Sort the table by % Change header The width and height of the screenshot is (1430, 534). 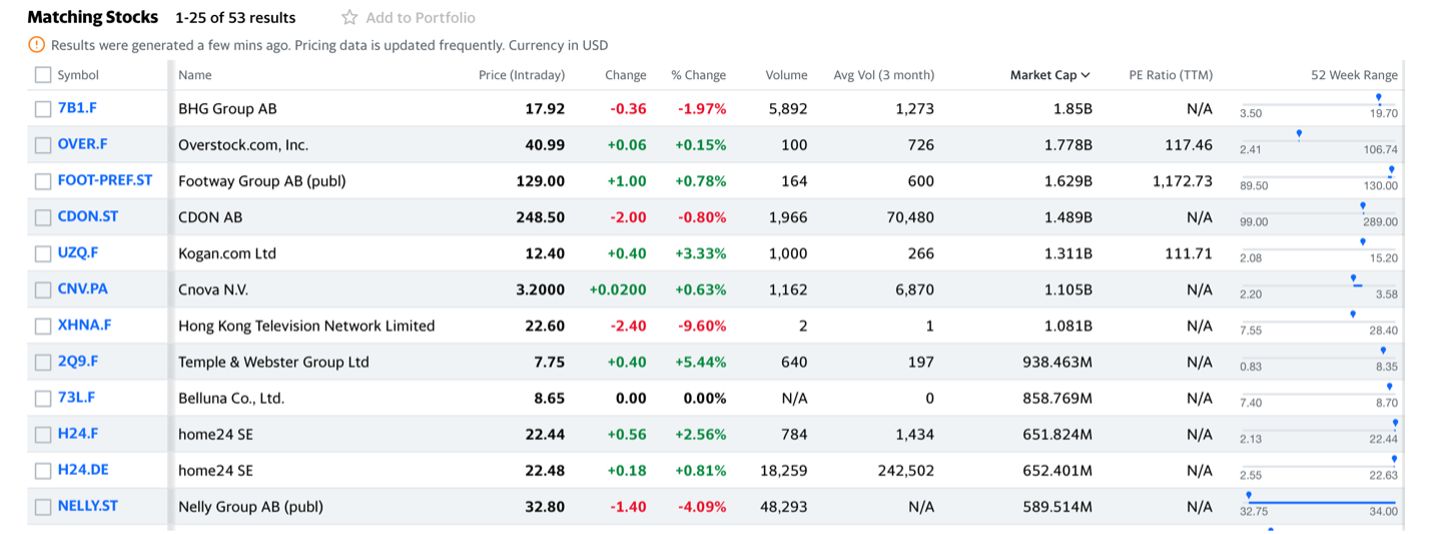click(698, 75)
